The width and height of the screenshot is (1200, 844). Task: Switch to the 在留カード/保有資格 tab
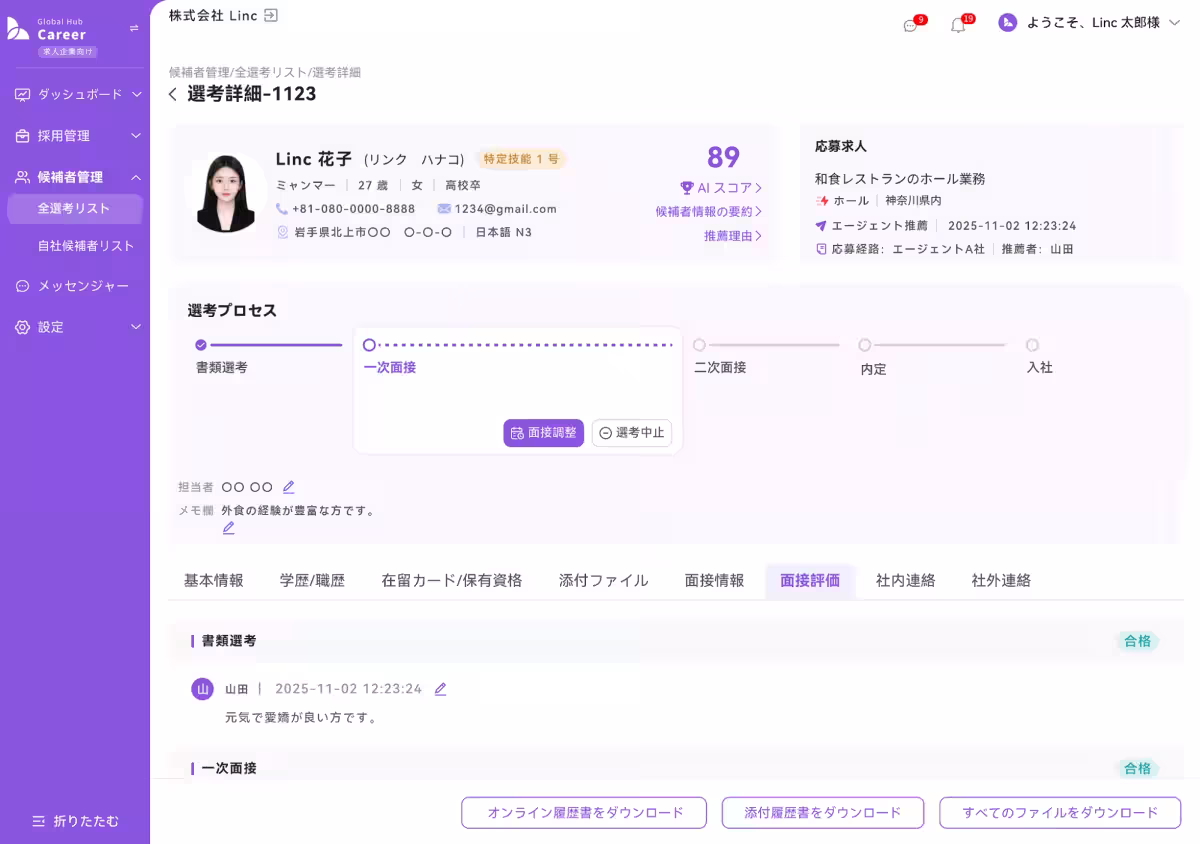[452, 580]
